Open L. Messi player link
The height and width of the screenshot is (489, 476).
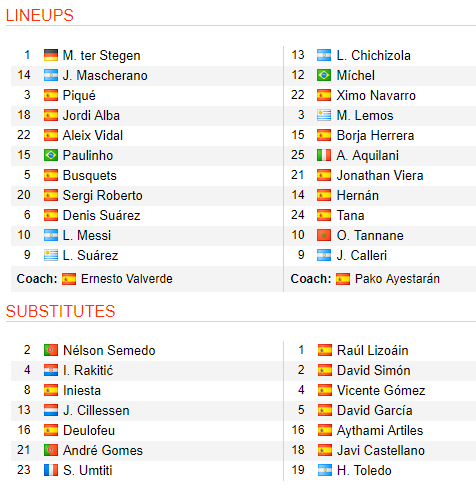click(x=87, y=235)
